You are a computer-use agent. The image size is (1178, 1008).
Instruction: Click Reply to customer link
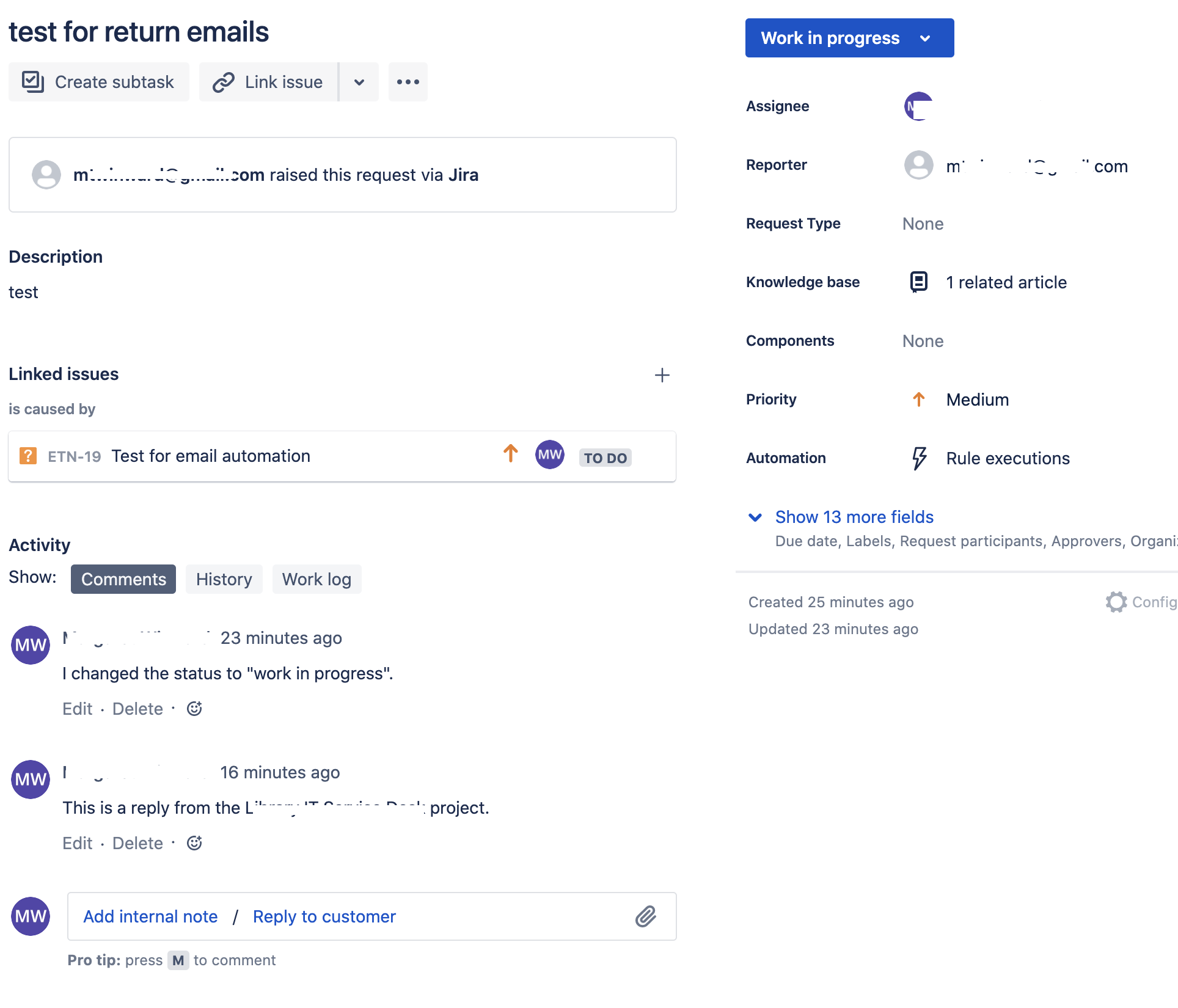pyautogui.click(x=324, y=916)
